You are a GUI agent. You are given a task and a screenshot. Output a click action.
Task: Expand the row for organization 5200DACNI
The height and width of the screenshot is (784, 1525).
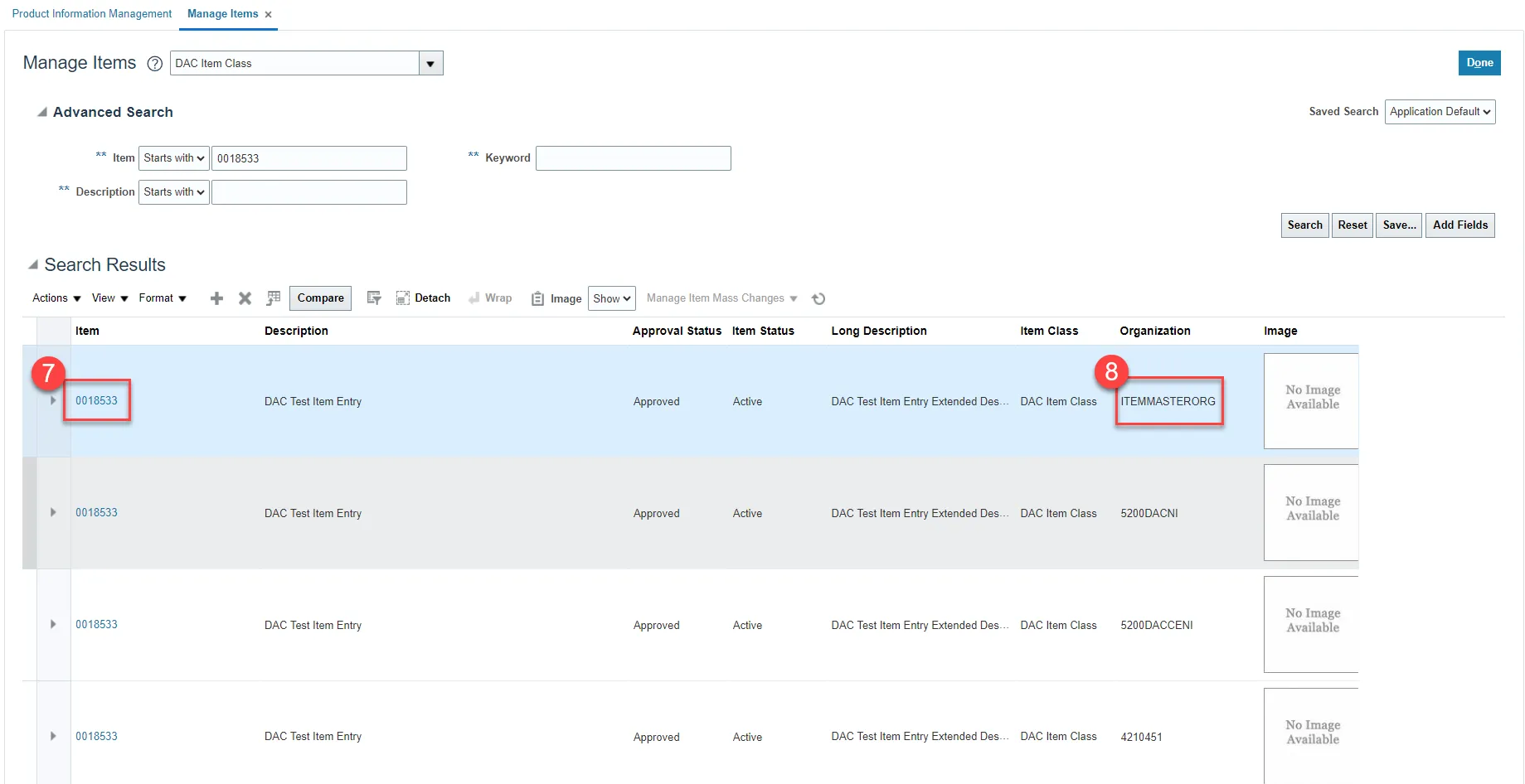coord(53,512)
